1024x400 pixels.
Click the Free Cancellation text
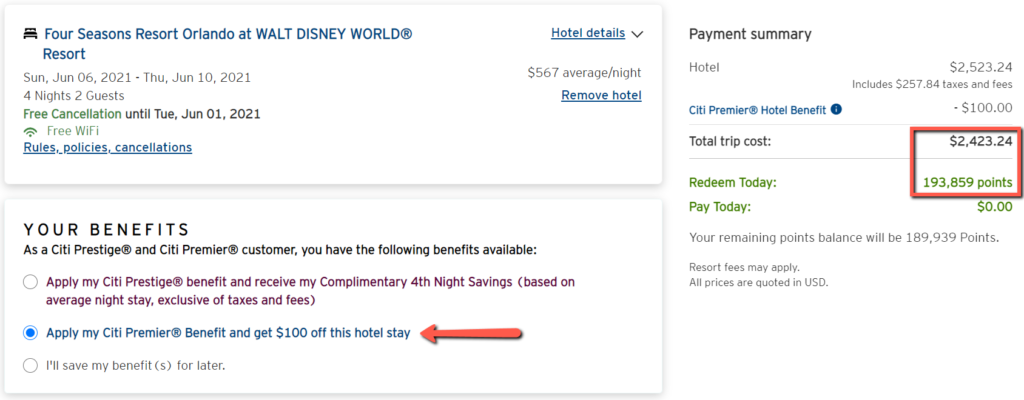tap(72, 114)
